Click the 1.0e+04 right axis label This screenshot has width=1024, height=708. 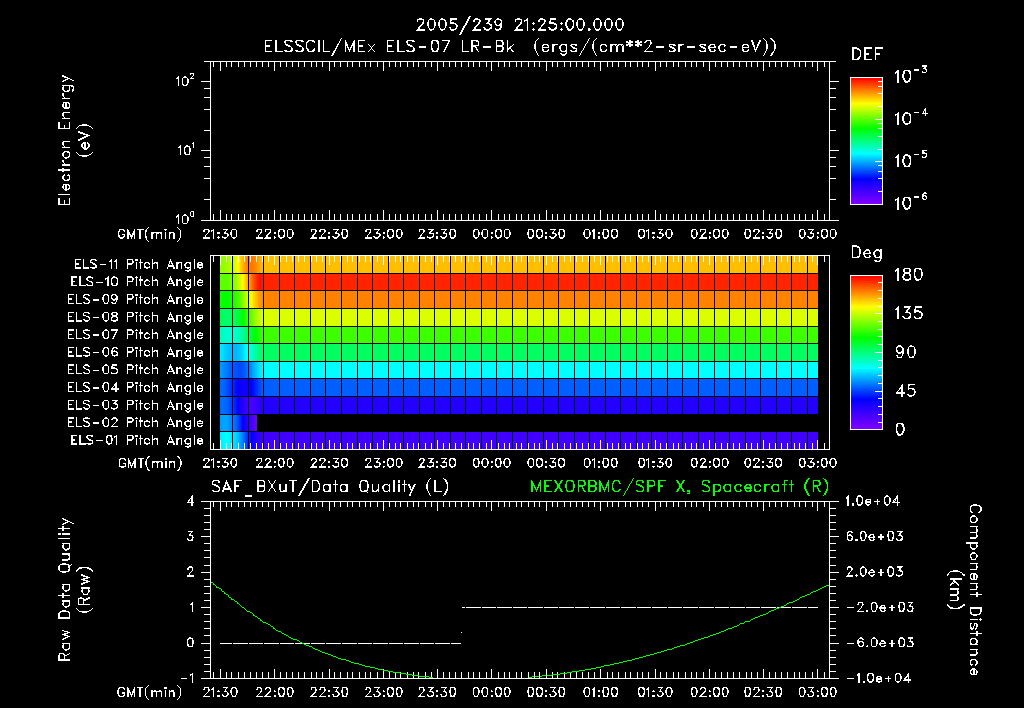tap(872, 501)
